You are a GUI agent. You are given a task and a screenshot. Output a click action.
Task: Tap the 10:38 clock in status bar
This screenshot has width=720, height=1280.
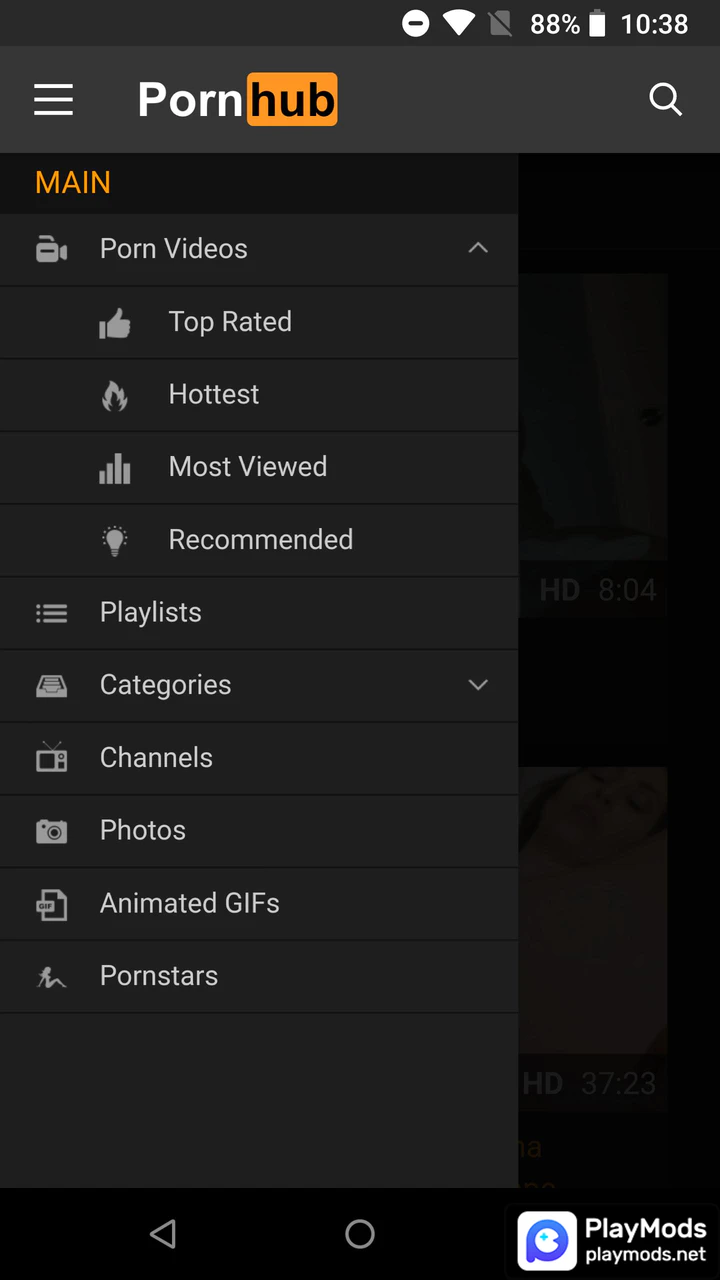654,24
